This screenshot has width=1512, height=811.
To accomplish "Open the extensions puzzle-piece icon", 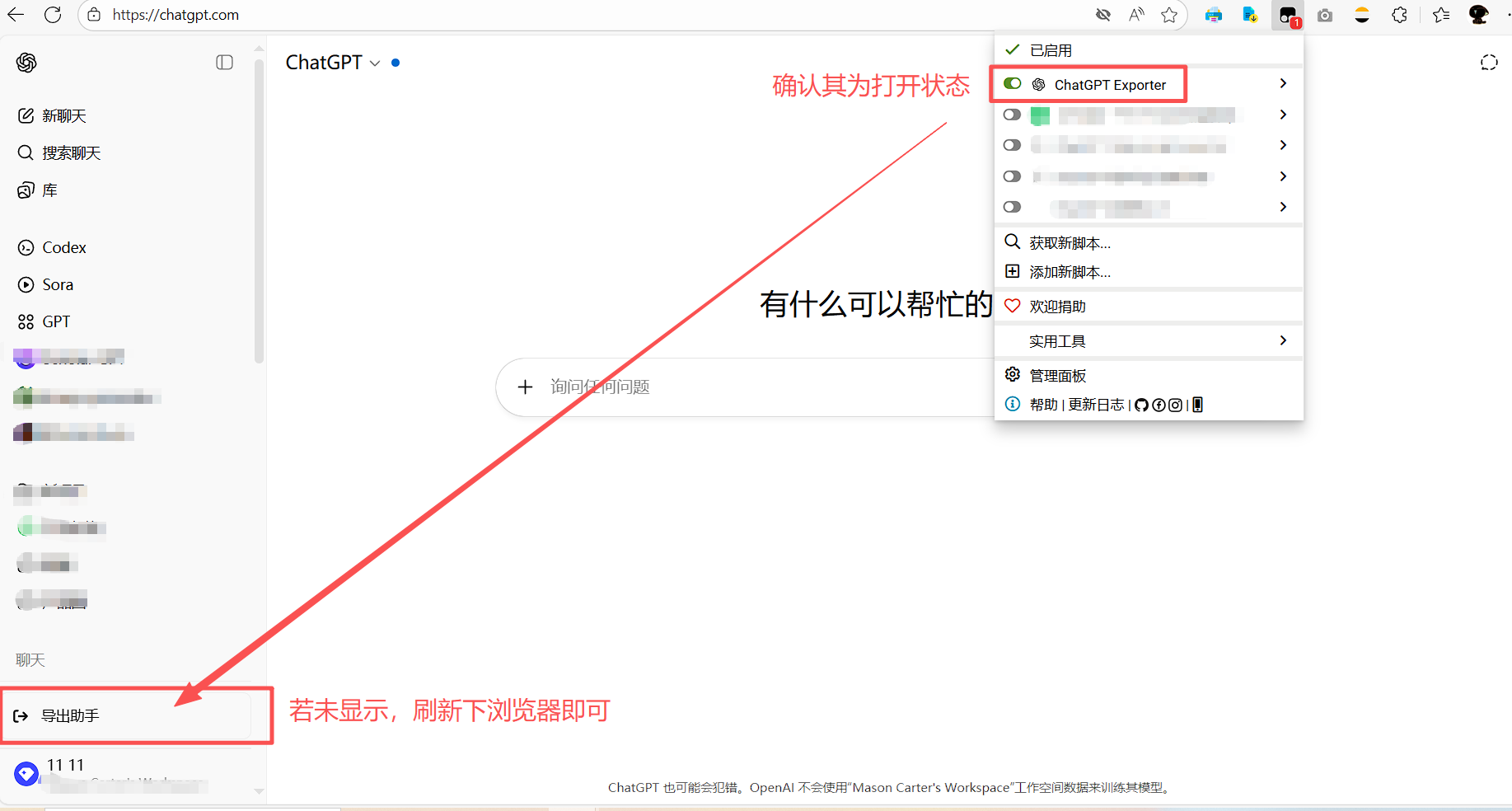I will point(1400,15).
